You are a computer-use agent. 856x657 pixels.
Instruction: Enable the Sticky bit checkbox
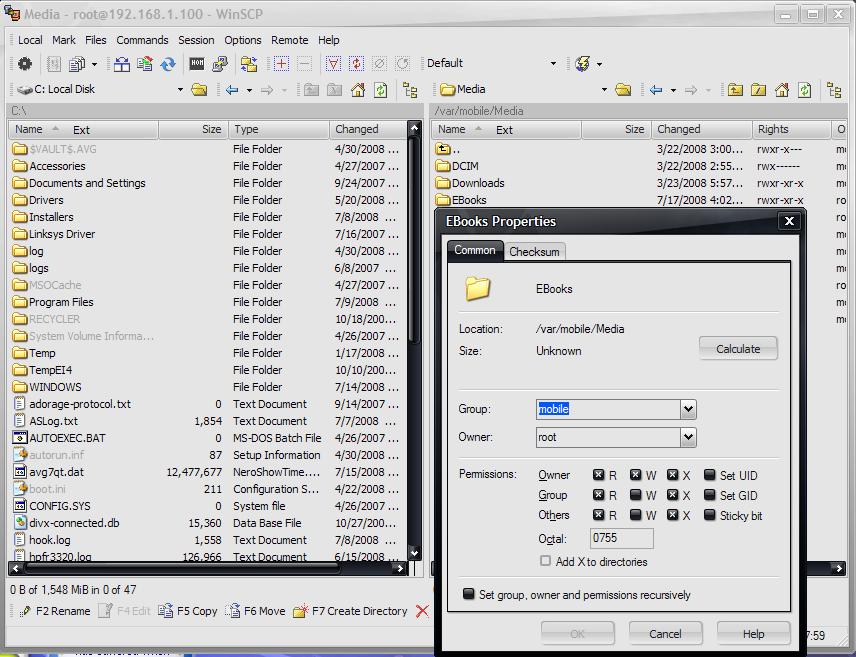tap(709, 514)
